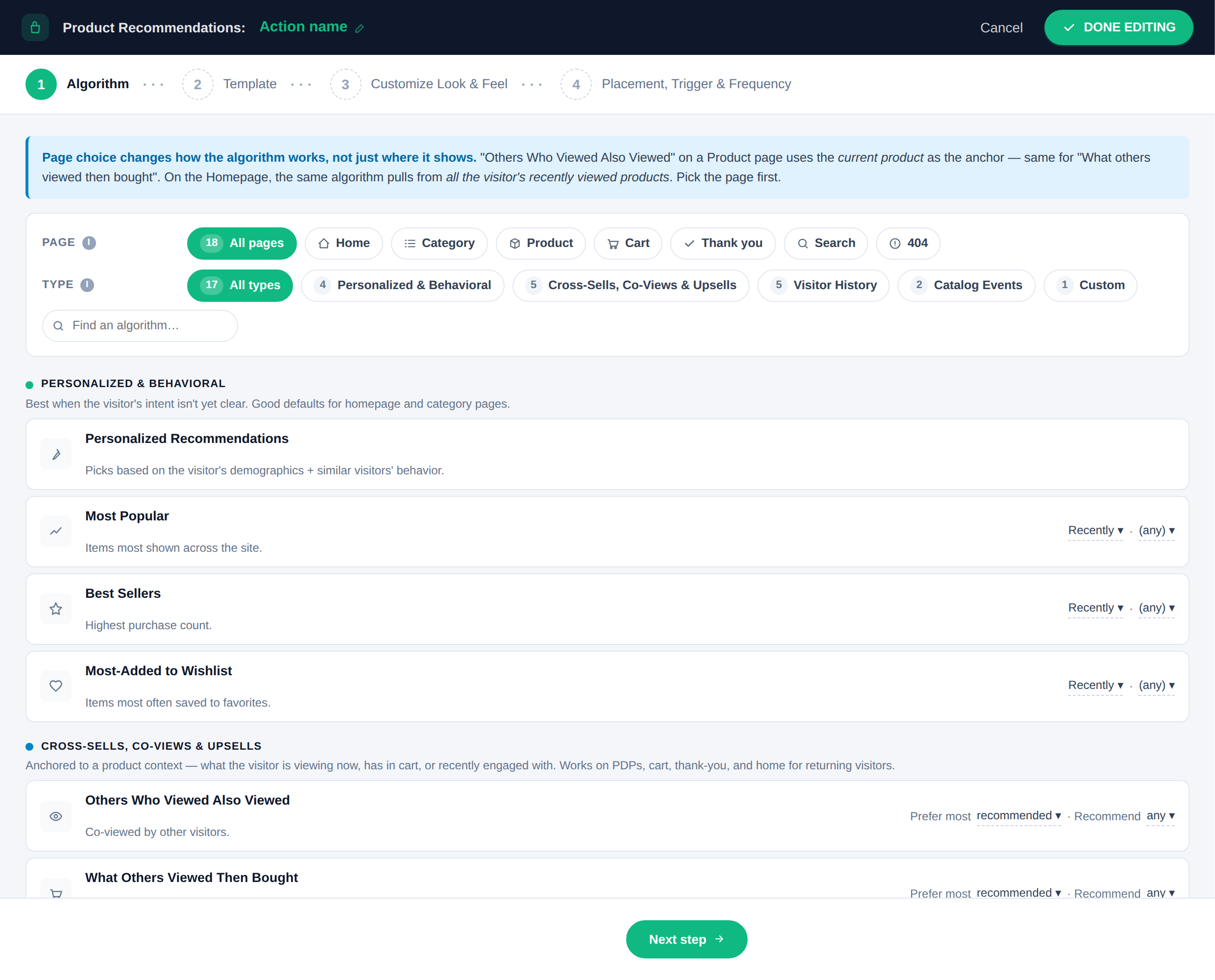The width and height of the screenshot is (1215, 980).
Task: Filter type Catalog Events
Action: (x=966, y=286)
